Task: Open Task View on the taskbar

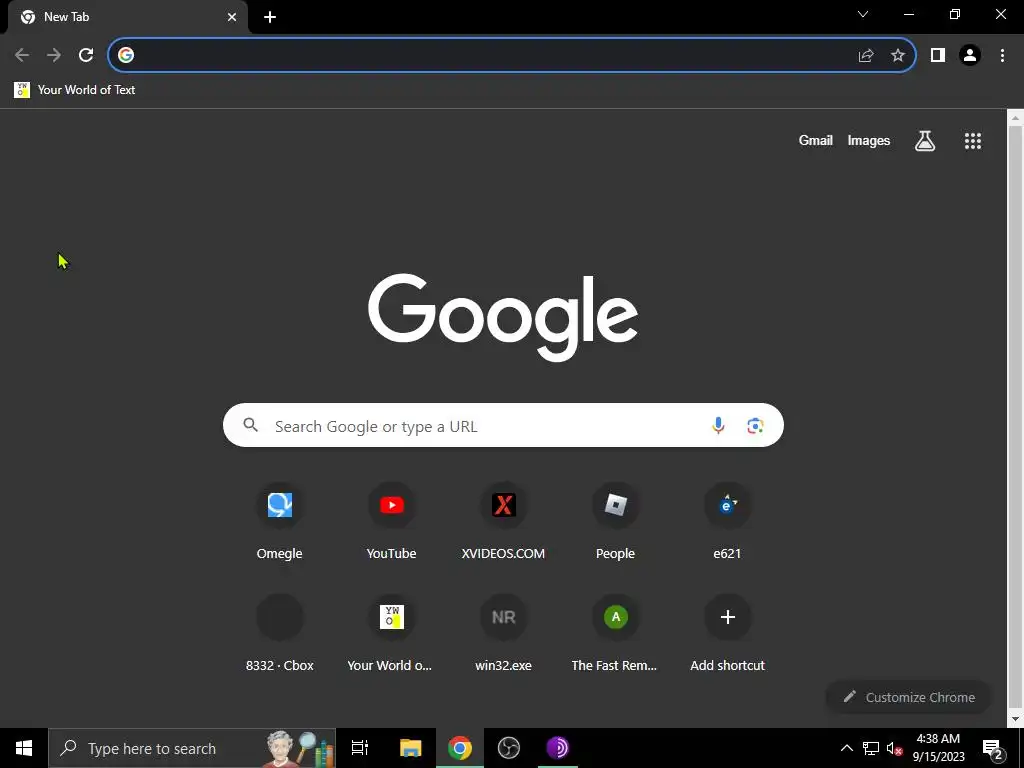Action: coord(360,748)
